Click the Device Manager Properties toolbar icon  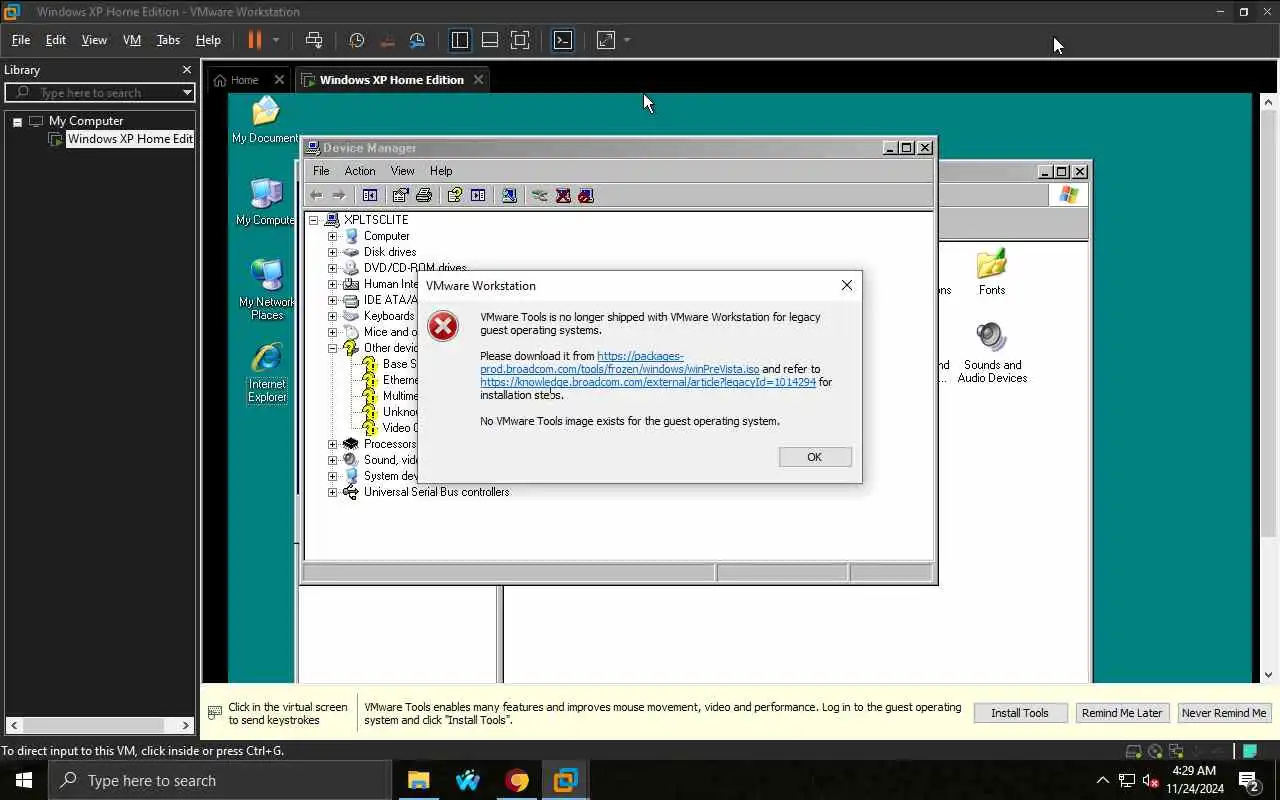(401, 195)
